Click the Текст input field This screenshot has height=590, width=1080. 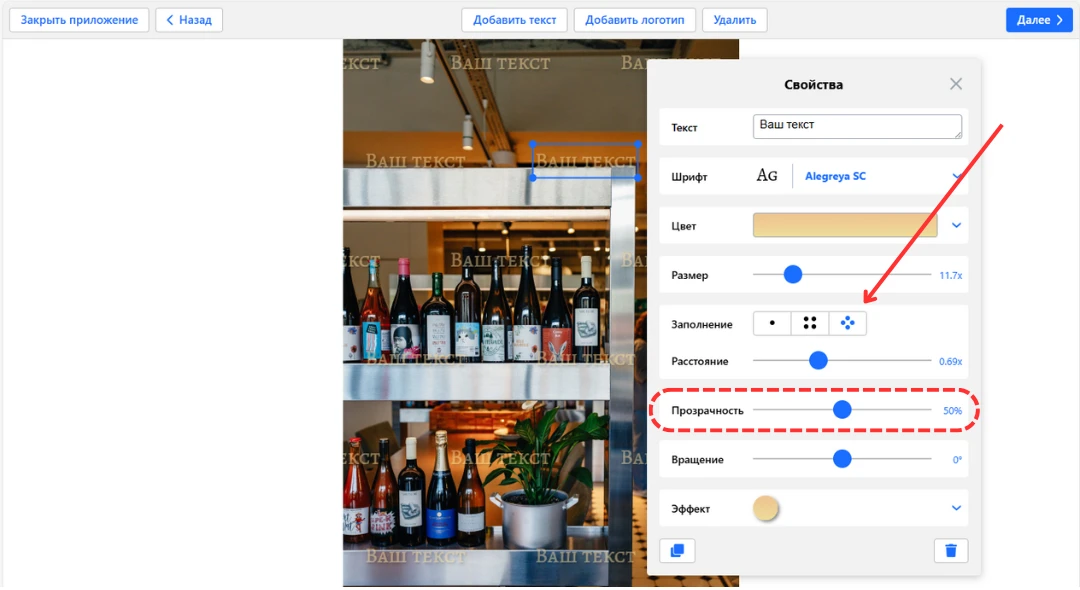[856, 126]
